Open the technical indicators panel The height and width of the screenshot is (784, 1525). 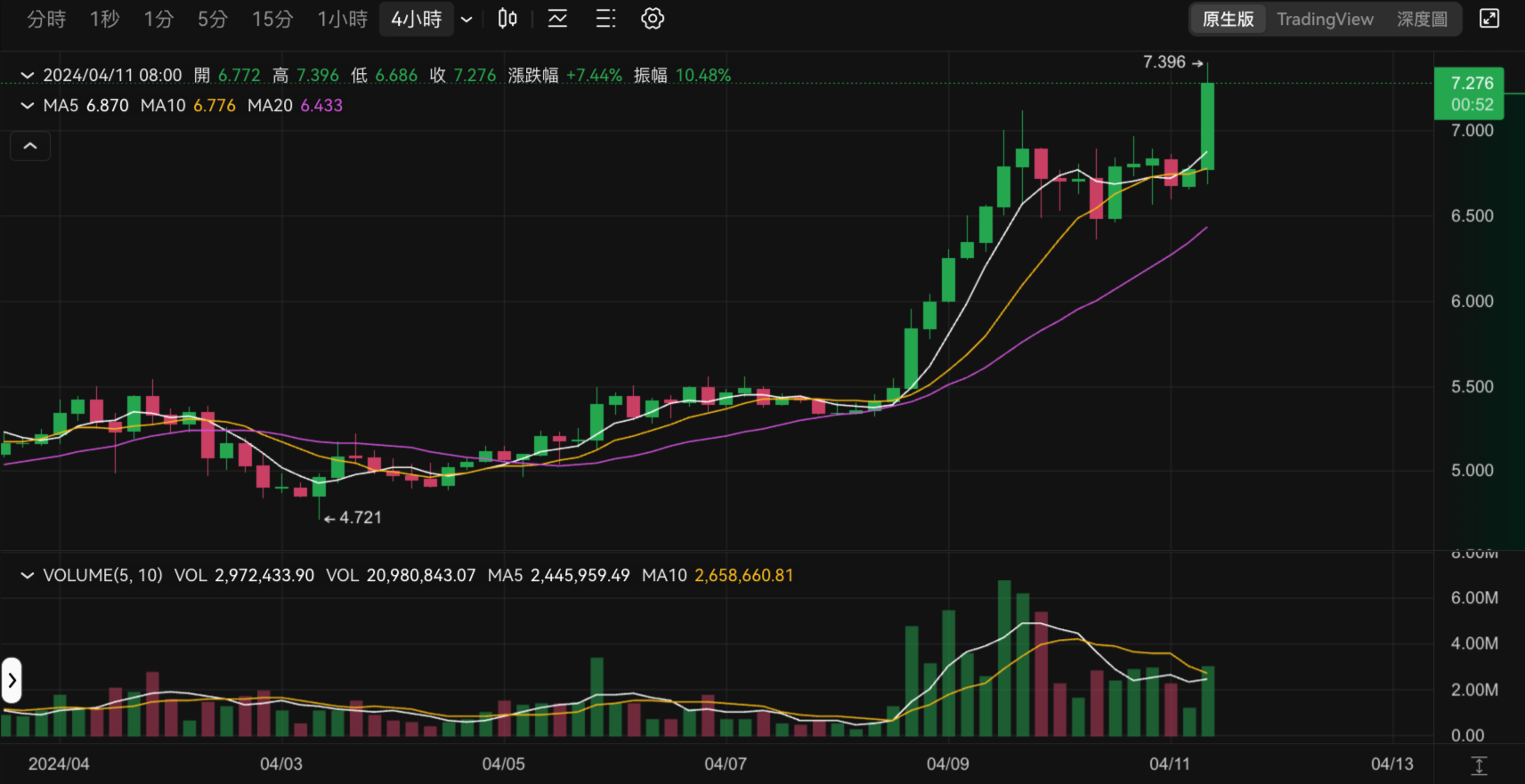point(557,19)
